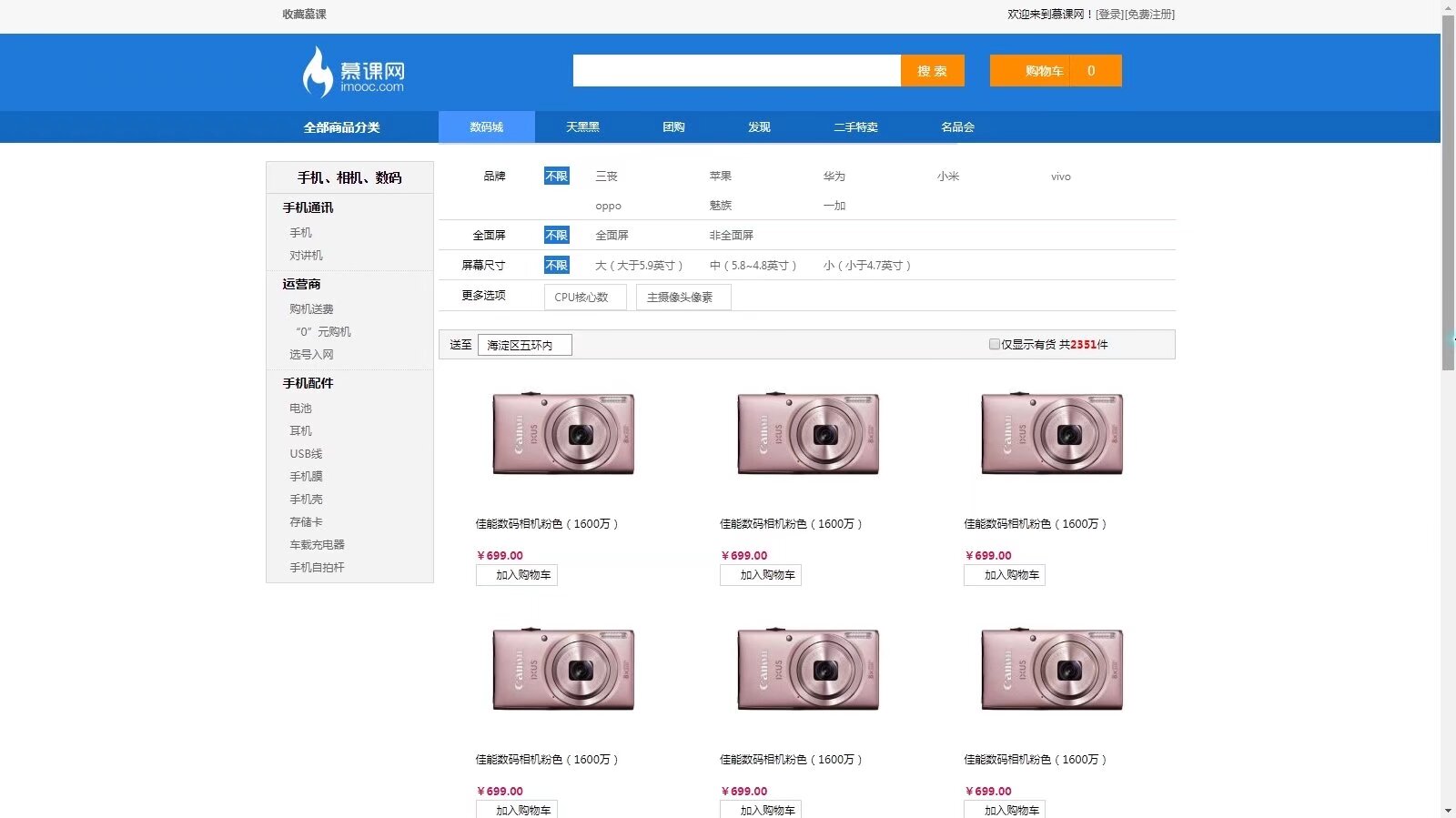The width and height of the screenshot is (1456, 818).
Task: Click the page vertical scrollbar thumb
Action: [1448, 193]
